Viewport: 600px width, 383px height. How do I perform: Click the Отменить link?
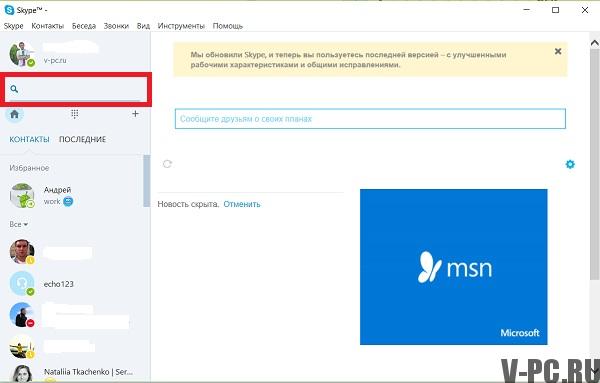tap(242, 204)
